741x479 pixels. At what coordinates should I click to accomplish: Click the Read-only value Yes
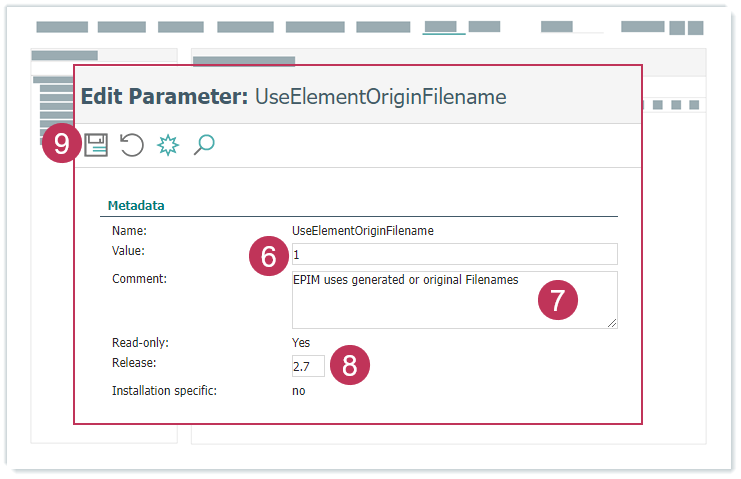tap(300, 343)
